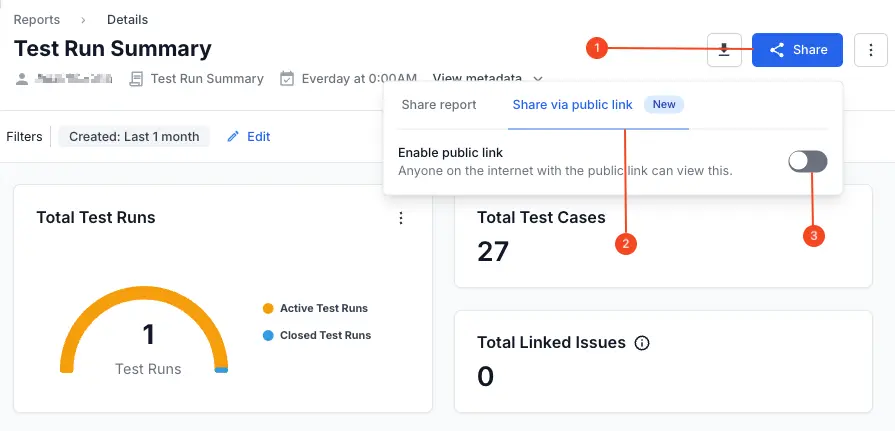
Task: Click the blue Share button
Action: pyautogui.click(x=797, y=50)
